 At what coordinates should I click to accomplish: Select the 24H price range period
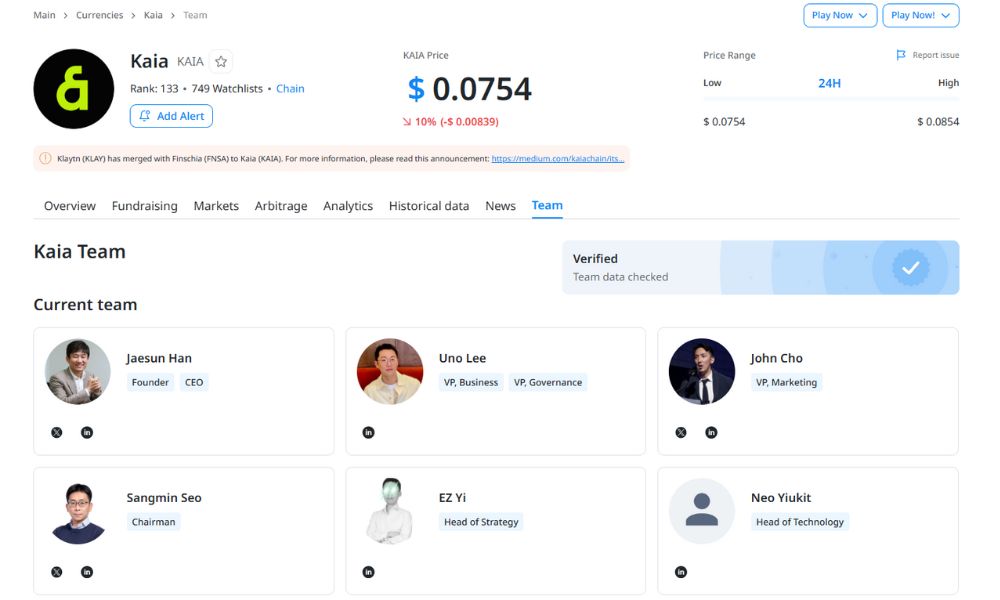click(829, 83)
